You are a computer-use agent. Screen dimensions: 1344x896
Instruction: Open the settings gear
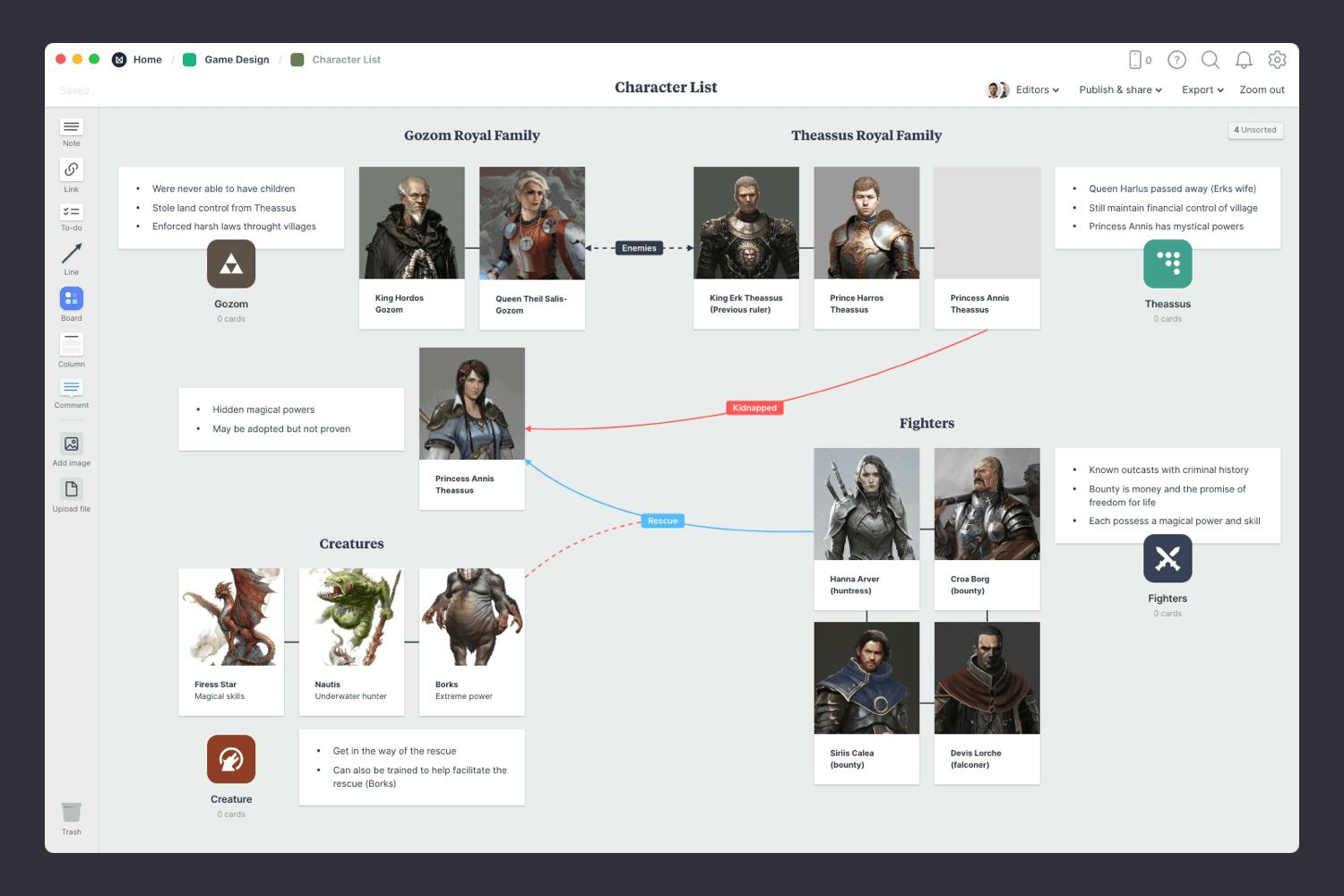(x=1277, y=60)
